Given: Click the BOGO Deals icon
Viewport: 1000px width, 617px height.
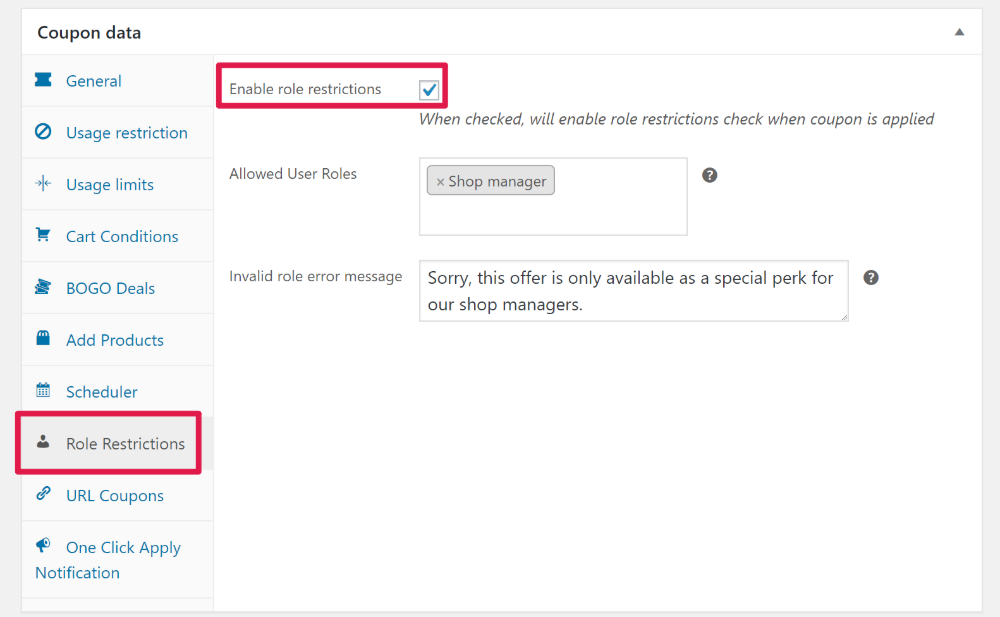Looking at the screenshot, I should (x=43, y=286).
